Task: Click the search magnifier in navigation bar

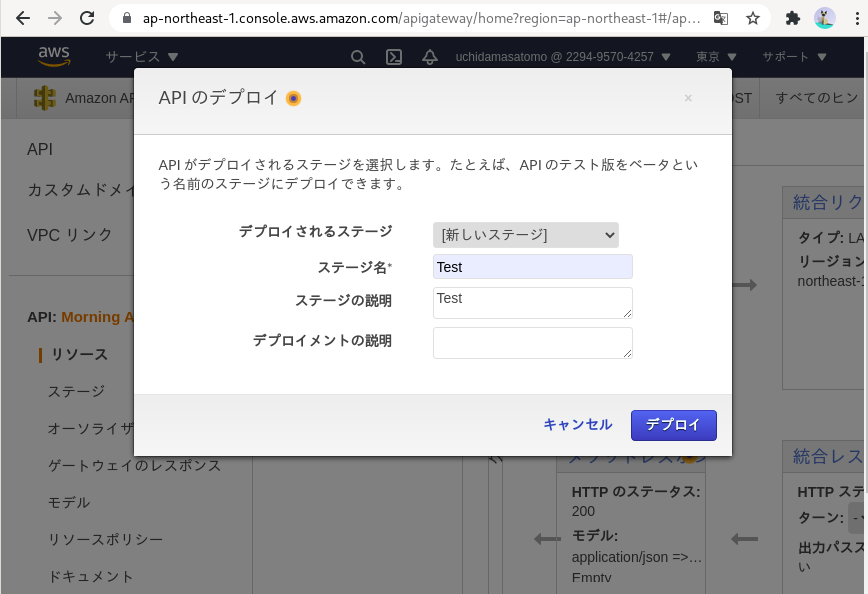Action: point(358,57)
